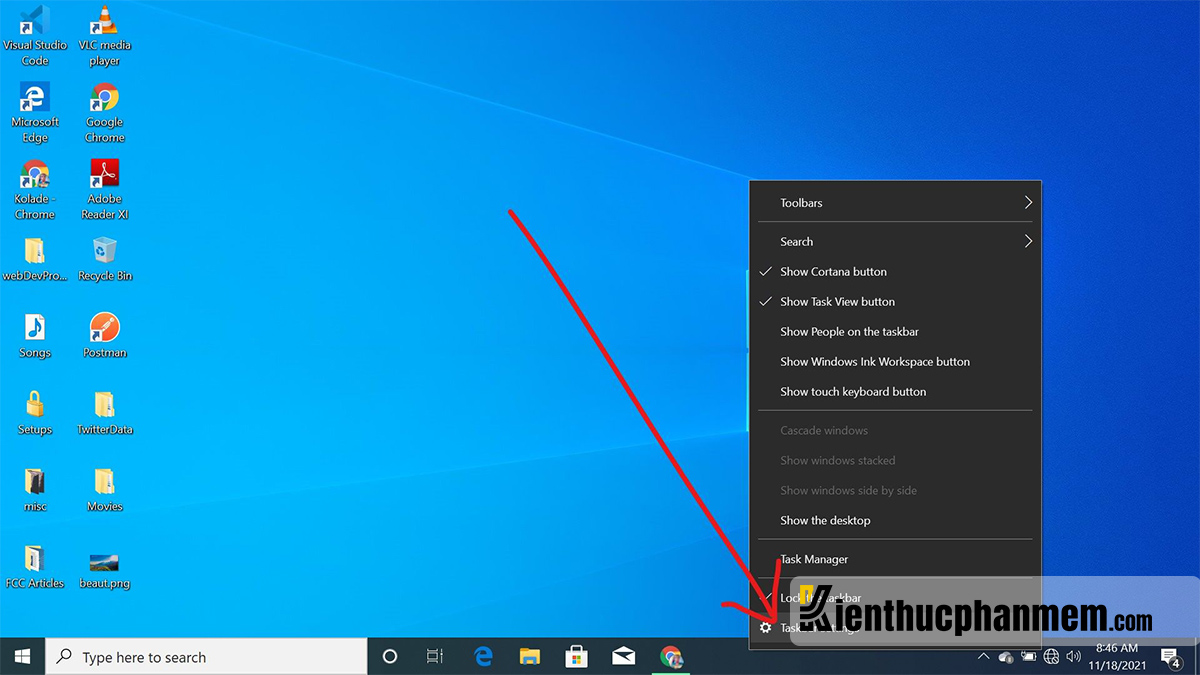This screenshot has width=1200, height=675.
Task: Select the Adobe Reader XI desktop icon
Action: [x=104, y=189]
